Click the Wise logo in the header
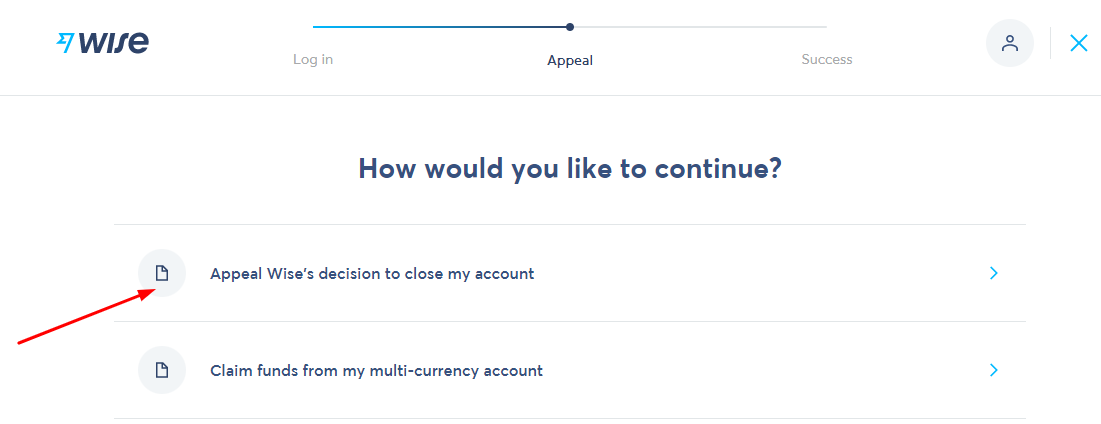Screen dimensions: 1101x424 [103, 43]
